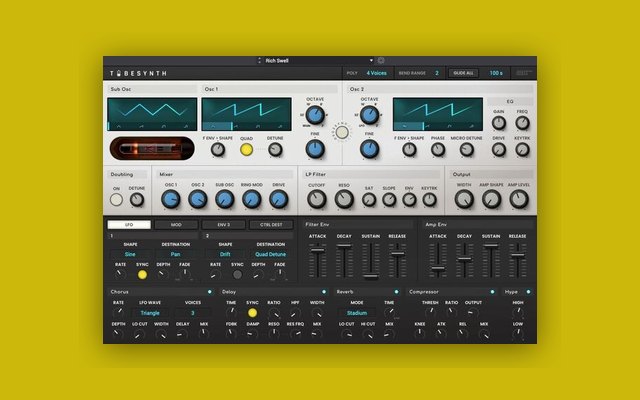Toggle LFO 2 SYNC gray button
Viewport: 640px width, 400px height.
[x=237, y=275]
